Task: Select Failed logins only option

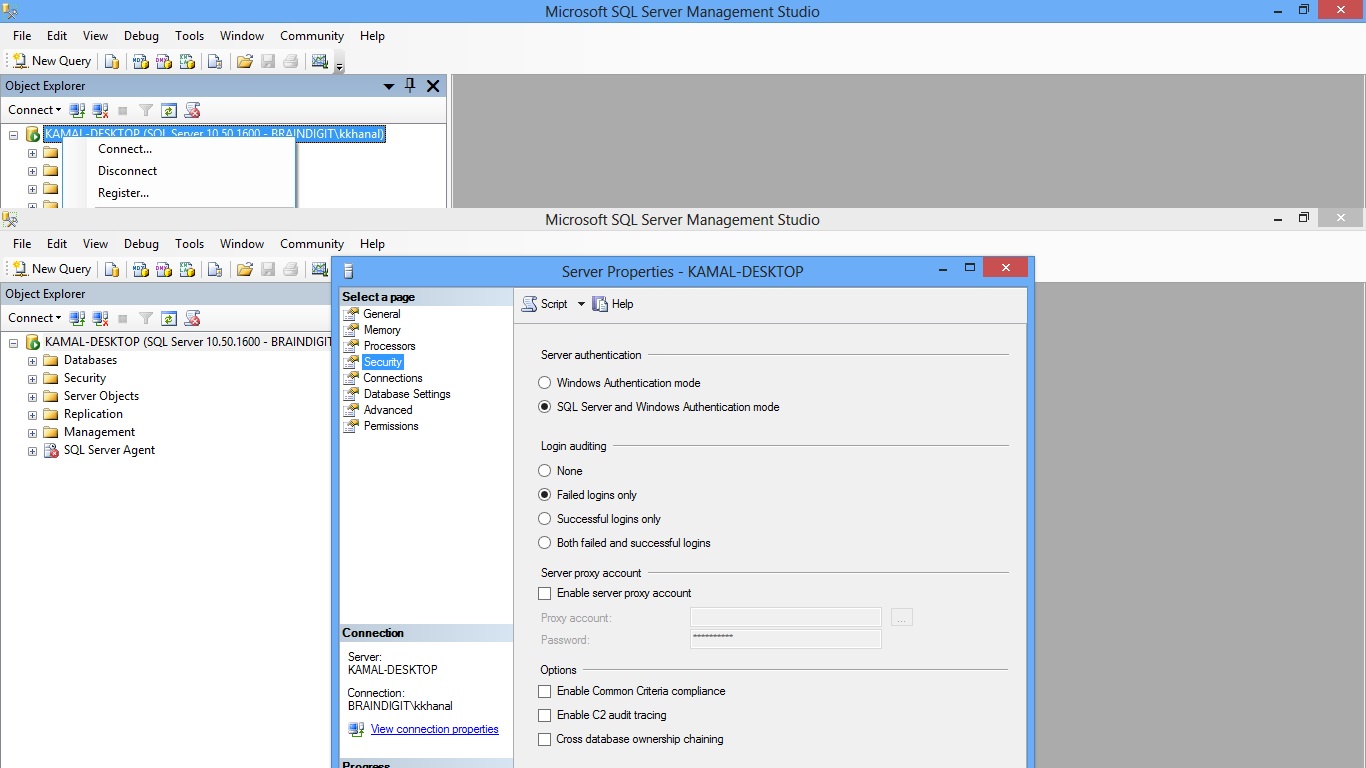Action: point(545,495)
